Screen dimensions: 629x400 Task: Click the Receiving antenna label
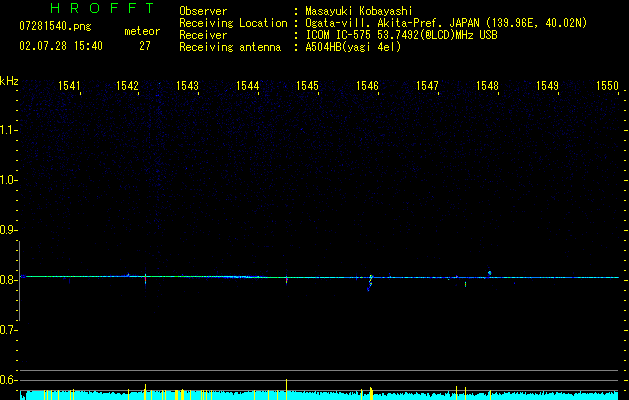[x=230, y=47]
